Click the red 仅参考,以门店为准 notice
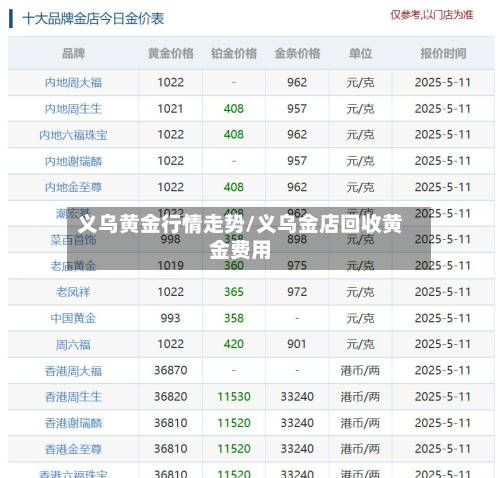This screenshot has height=478, width=500. pyautogui.click(x=432, y=15)
